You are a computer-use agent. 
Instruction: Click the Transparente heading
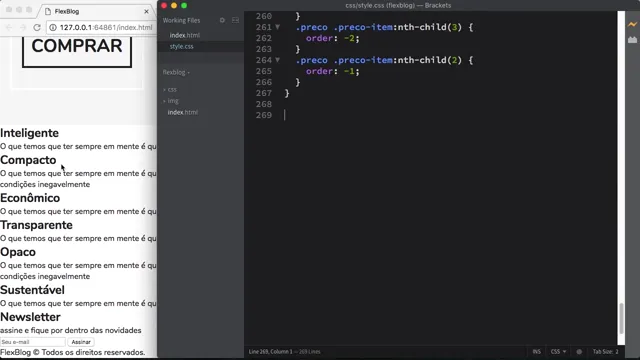pyautogui.click(x=36, y=225)
